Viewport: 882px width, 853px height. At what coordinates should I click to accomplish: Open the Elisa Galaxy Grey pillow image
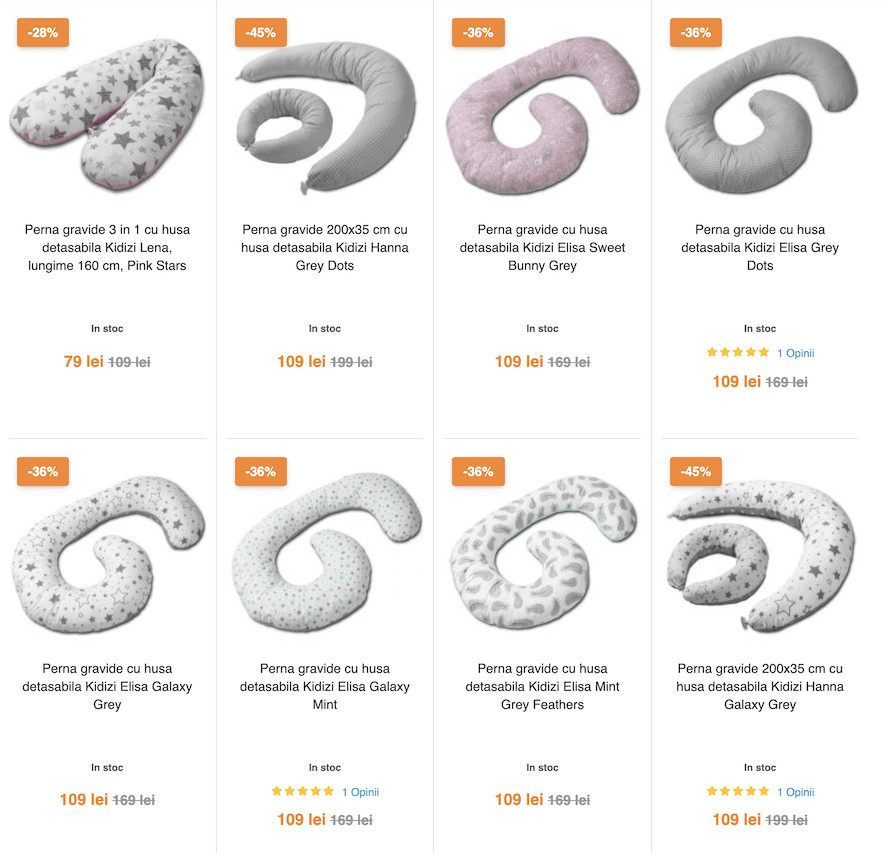coord(107,555)
